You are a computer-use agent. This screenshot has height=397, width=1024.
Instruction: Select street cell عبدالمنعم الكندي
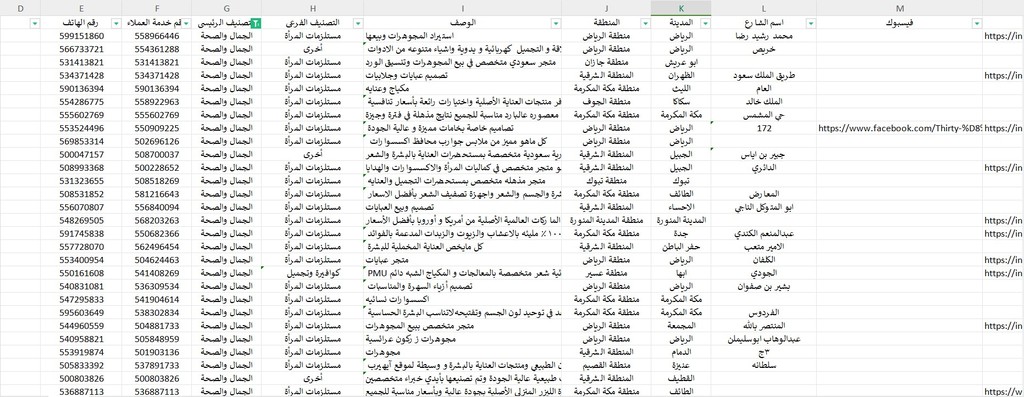coord(764,234)
